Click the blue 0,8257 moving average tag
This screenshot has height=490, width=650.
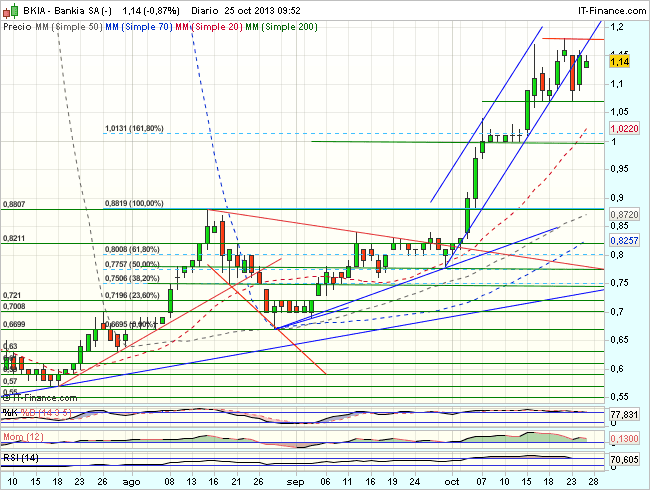tap(624, 240)
